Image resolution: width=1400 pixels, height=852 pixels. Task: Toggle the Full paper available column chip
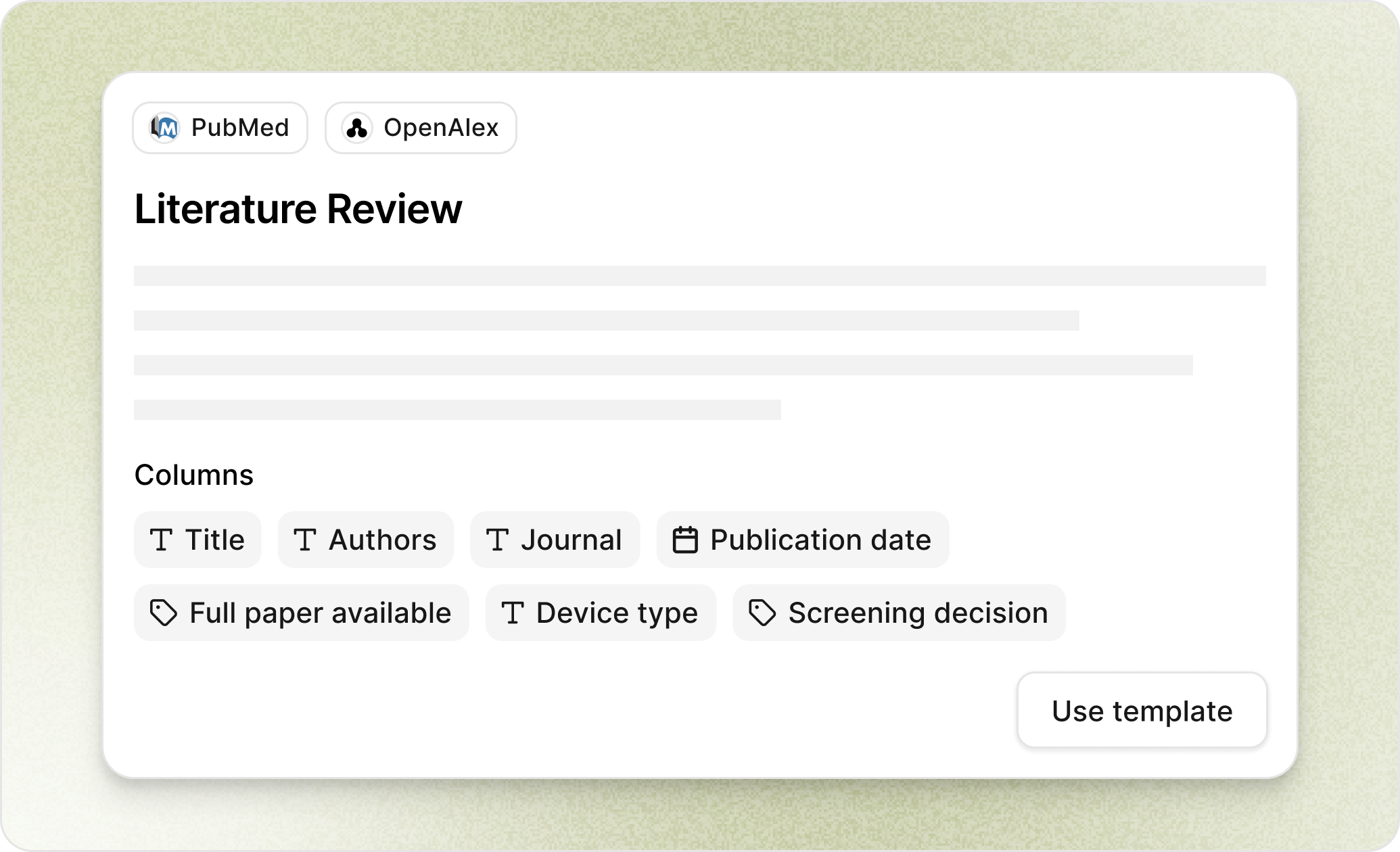301,613
